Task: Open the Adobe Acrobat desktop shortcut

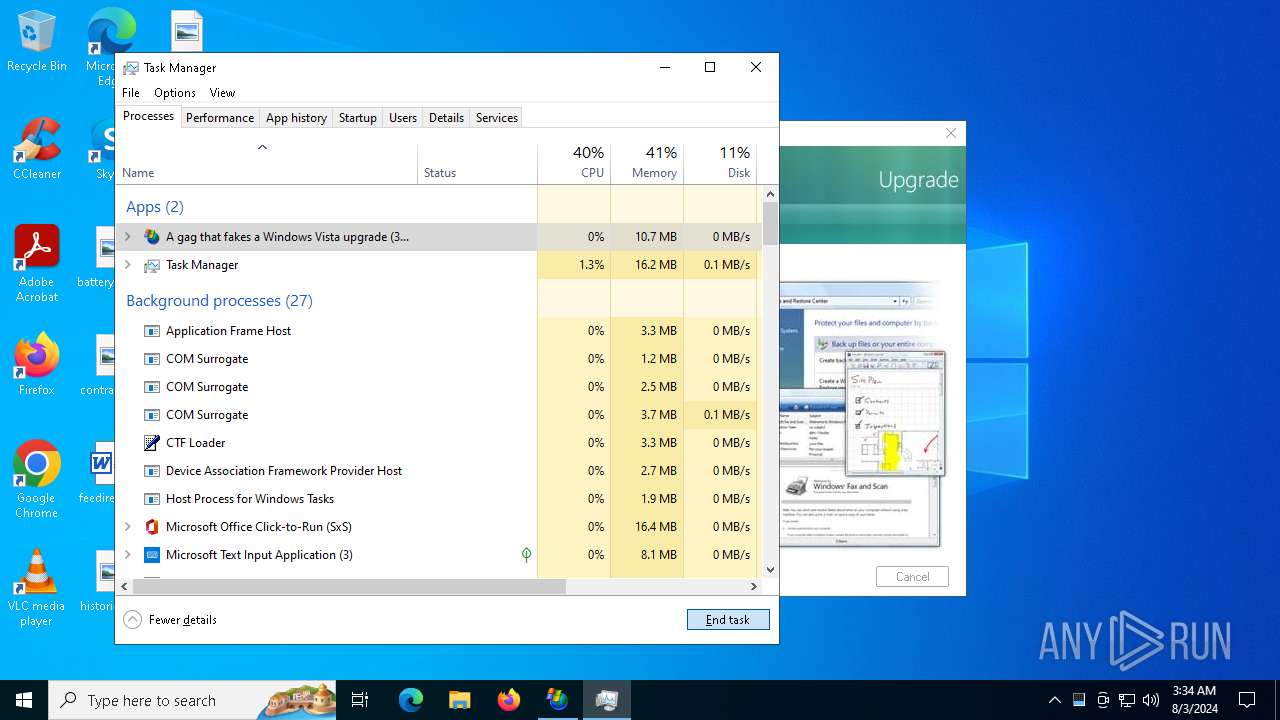Action: 37,264
